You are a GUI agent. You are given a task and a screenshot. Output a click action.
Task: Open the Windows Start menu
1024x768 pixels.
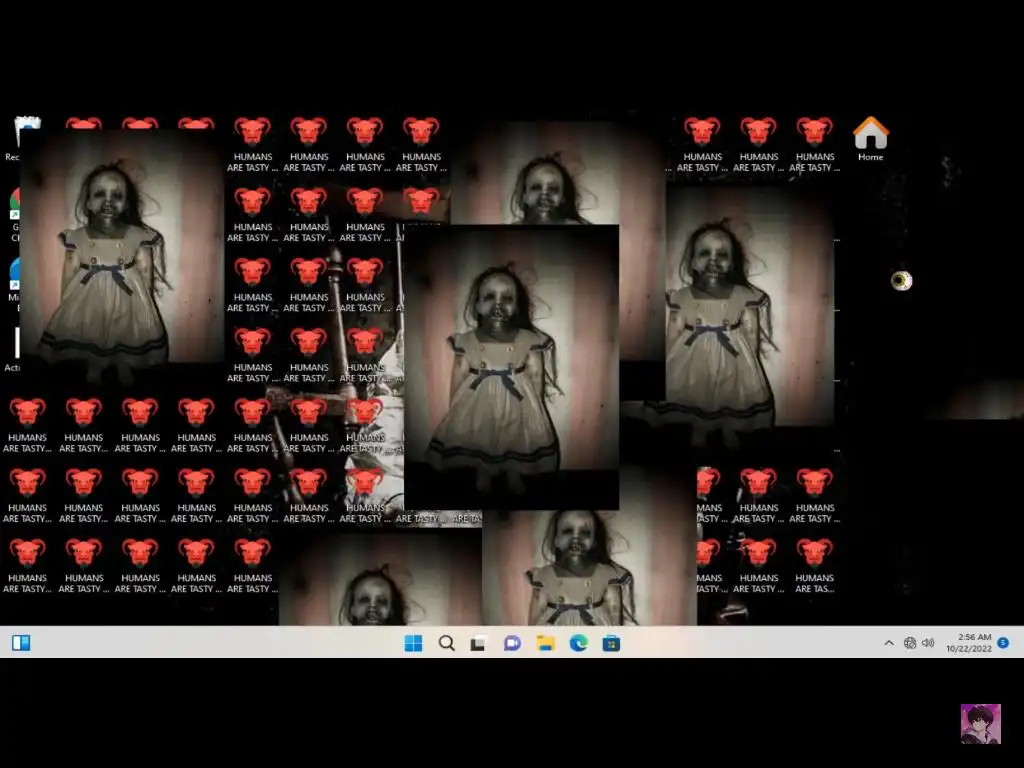(x=413, y=643)
